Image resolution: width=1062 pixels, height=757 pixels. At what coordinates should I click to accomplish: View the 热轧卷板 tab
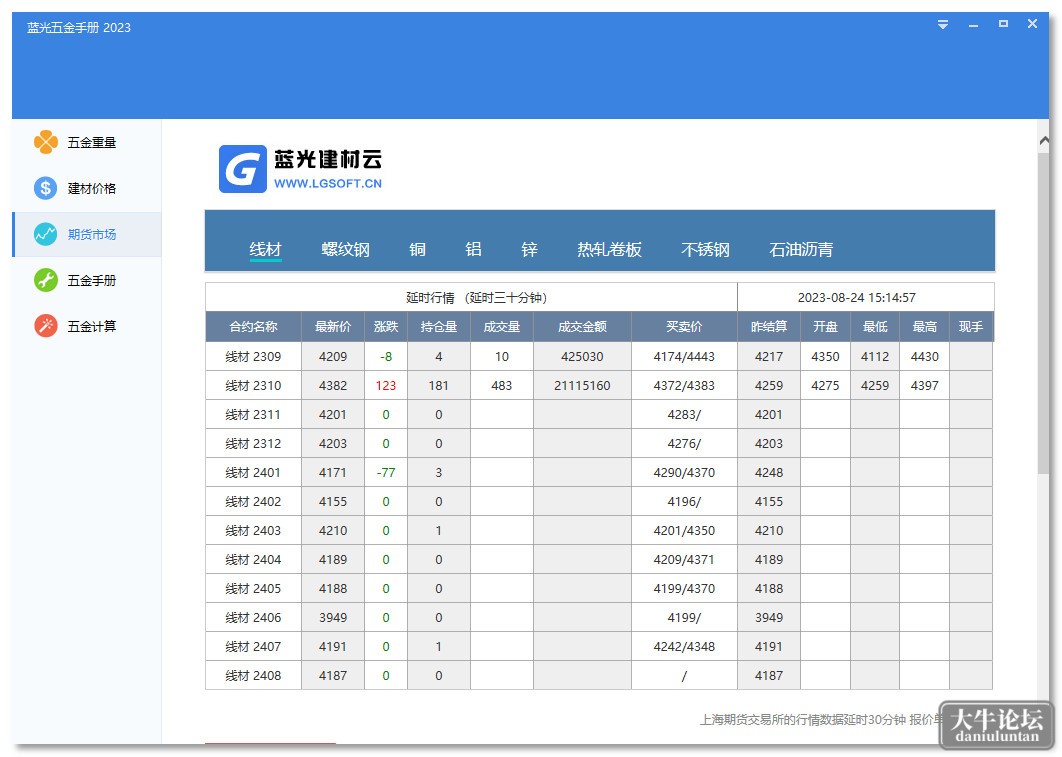(610, 249)
